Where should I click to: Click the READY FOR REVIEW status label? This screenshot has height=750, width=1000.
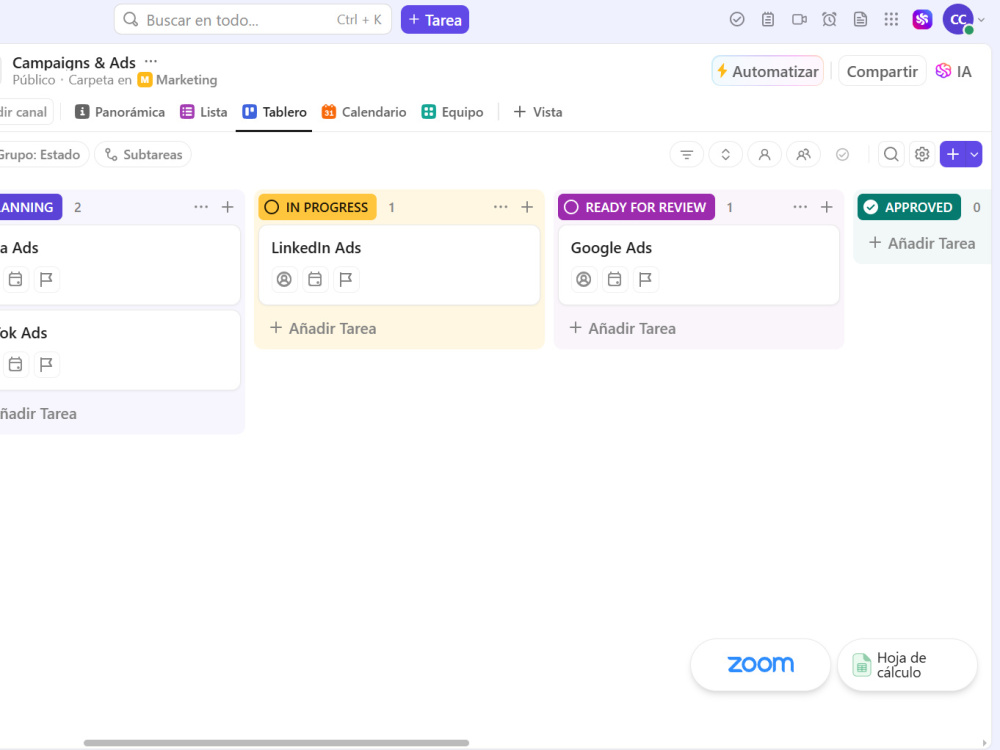pos(636,207)
